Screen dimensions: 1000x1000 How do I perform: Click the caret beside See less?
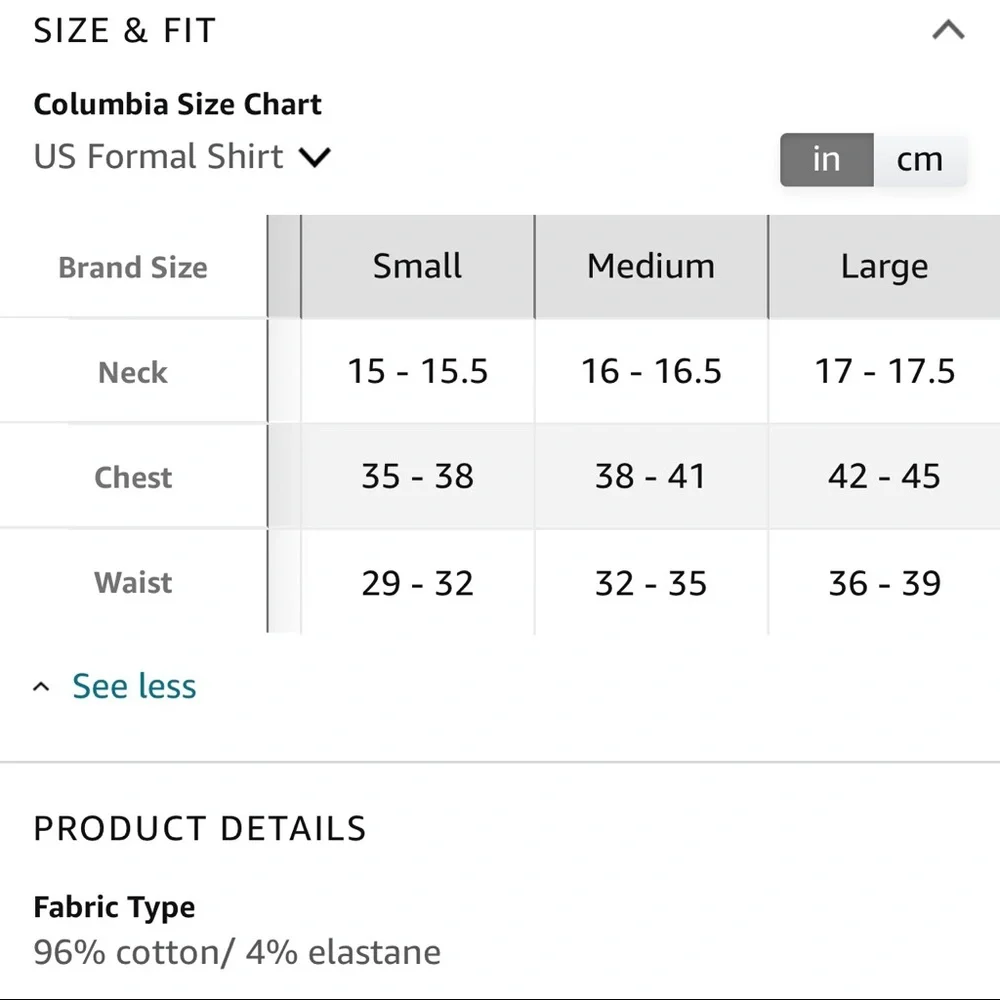[x=41, y=687]
